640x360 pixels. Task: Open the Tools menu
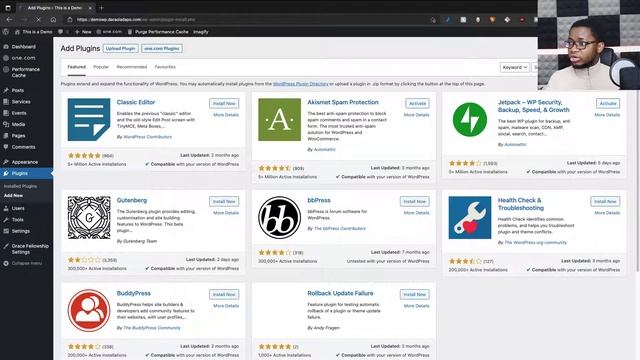18,220
